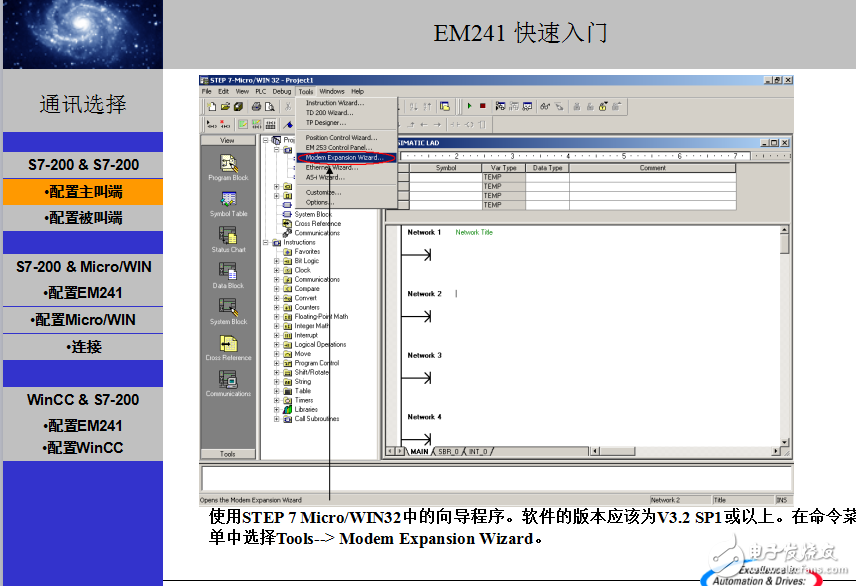Viewport: 856px width, 586px height.
Task: Click the Delete Network toolbar icon
Action: 224,125
